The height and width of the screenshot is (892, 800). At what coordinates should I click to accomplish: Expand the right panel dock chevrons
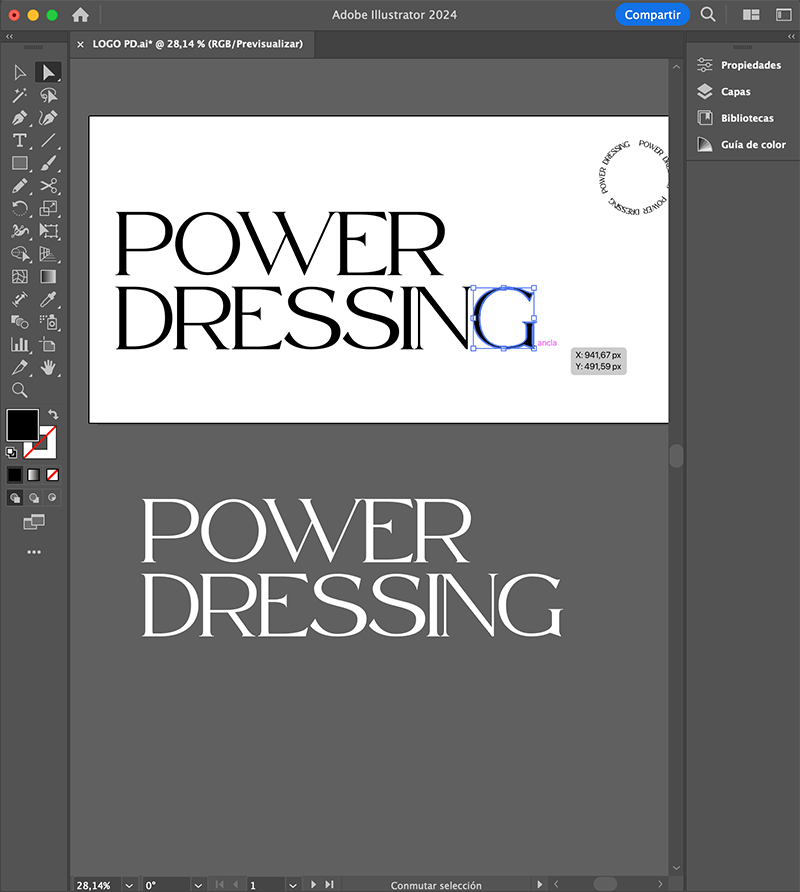(x=791, y=36)
